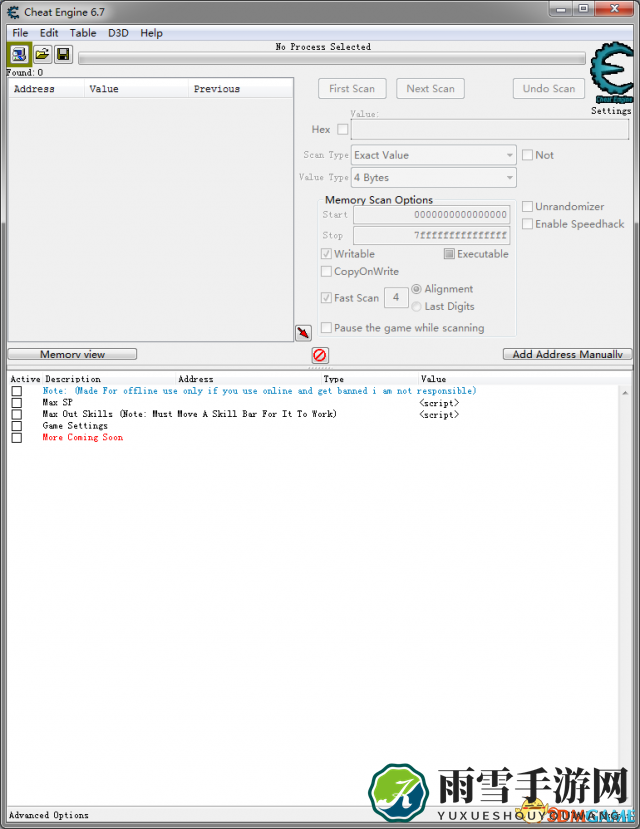Viewport: 640px width, 829px height.
Task: Toggle the Not checkbox
Action: (x=527, y=155)
